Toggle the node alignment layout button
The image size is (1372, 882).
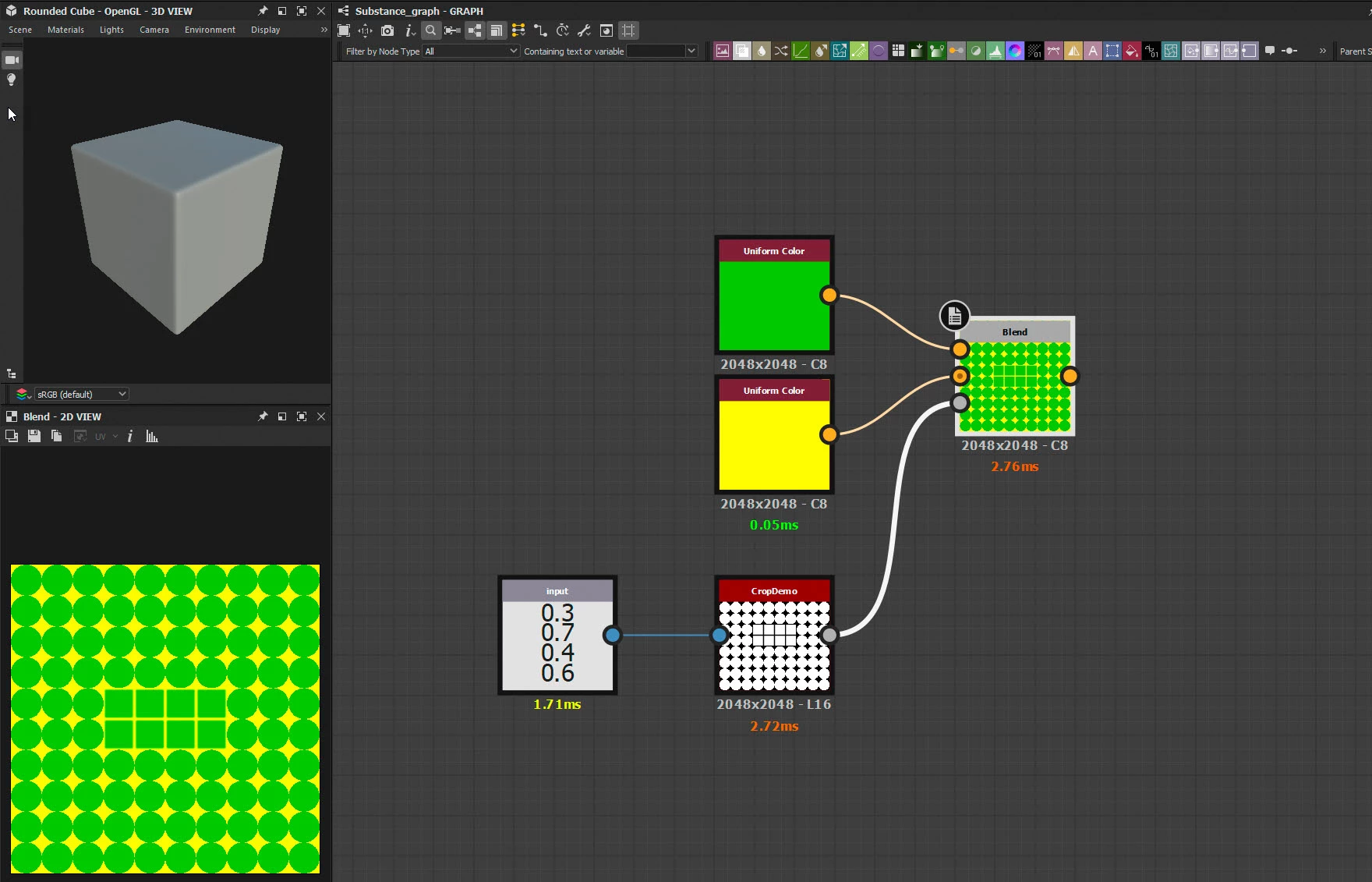pyautogui.click(x=475, y=30)
